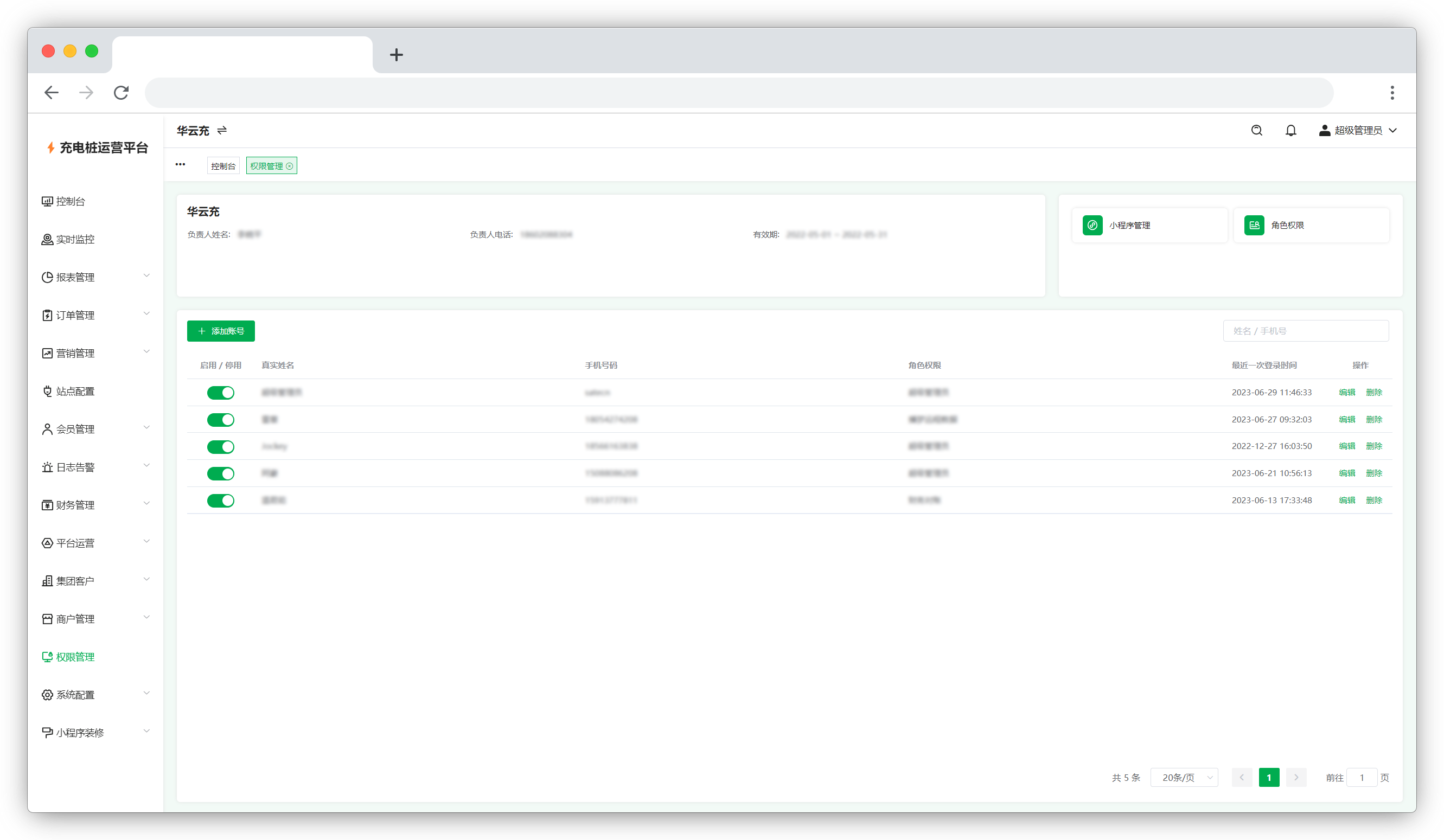Viewport: 1444px width, 840px height.
Task: Click the three-dots tab overflow icon
Action: (x=181, y=164)
